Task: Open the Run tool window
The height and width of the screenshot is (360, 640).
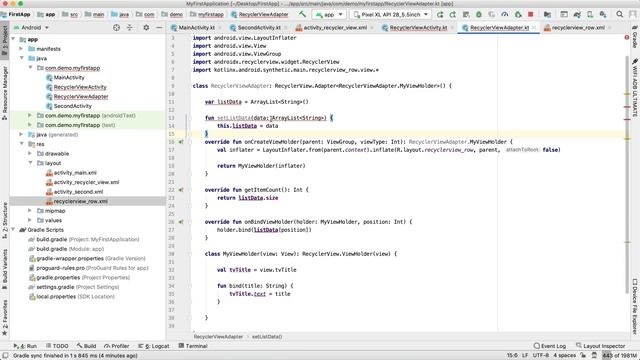Action: tap(25, 346)
